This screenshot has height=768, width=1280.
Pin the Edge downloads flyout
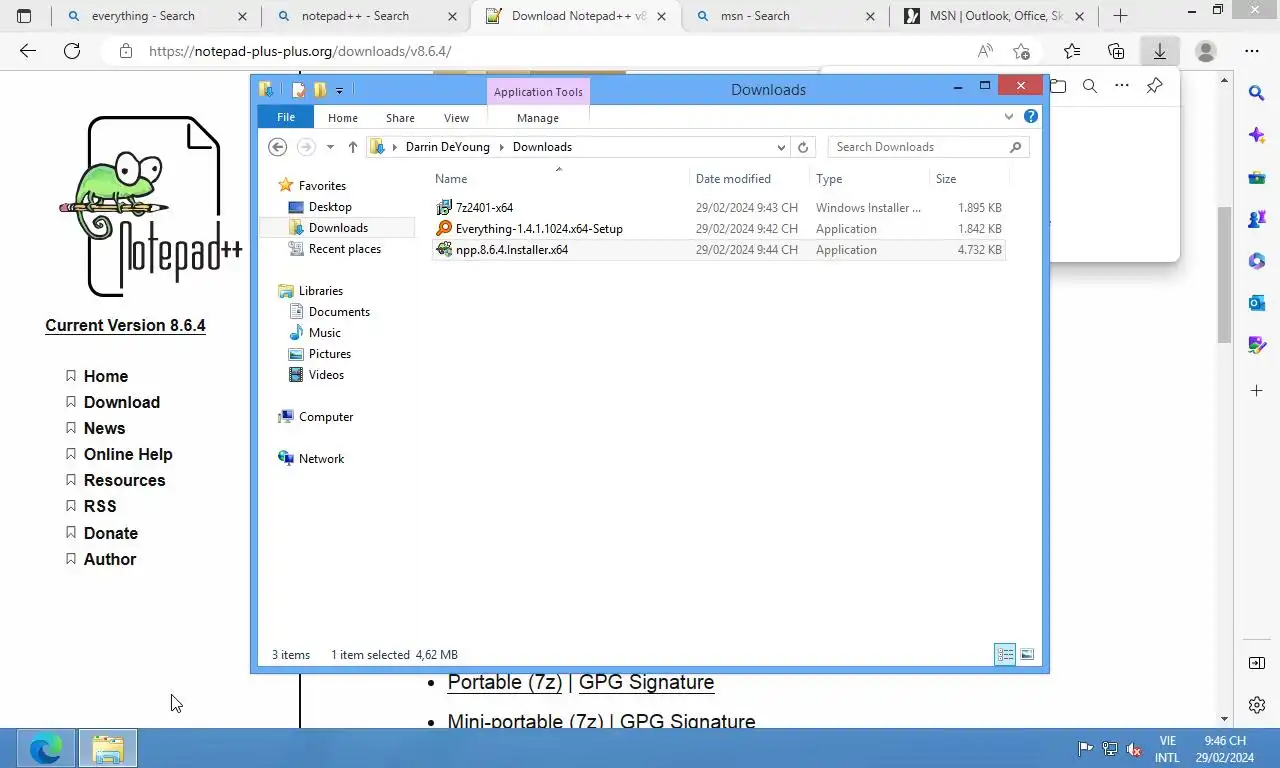pyautogui.click(x=1154, y=86)
